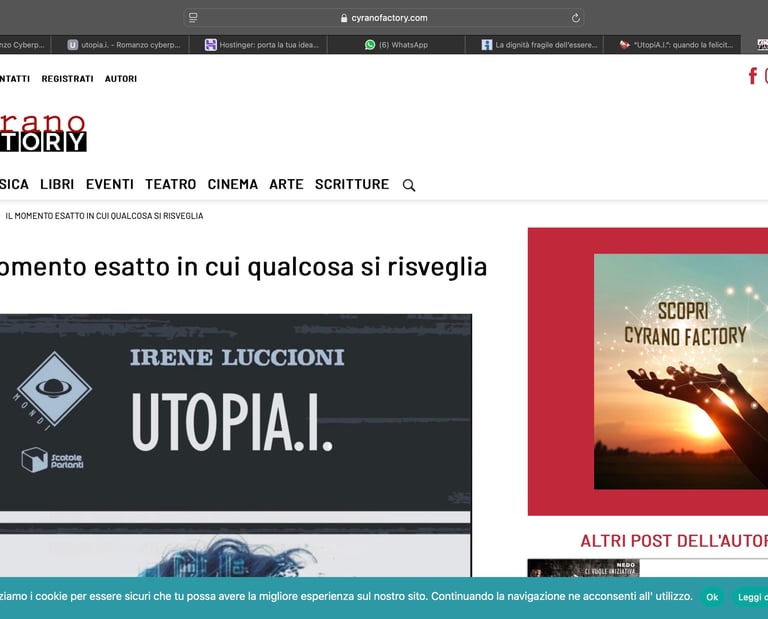
Task: Open the Facebook icon in the header
Action: coord(753,76)
